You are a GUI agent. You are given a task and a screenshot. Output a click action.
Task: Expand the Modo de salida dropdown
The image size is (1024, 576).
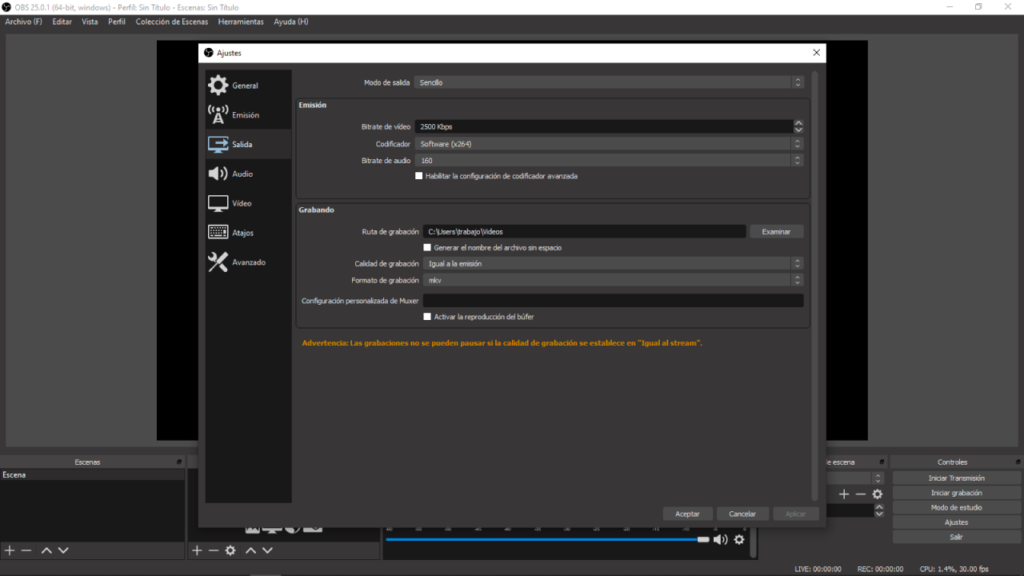pos(609,83)
